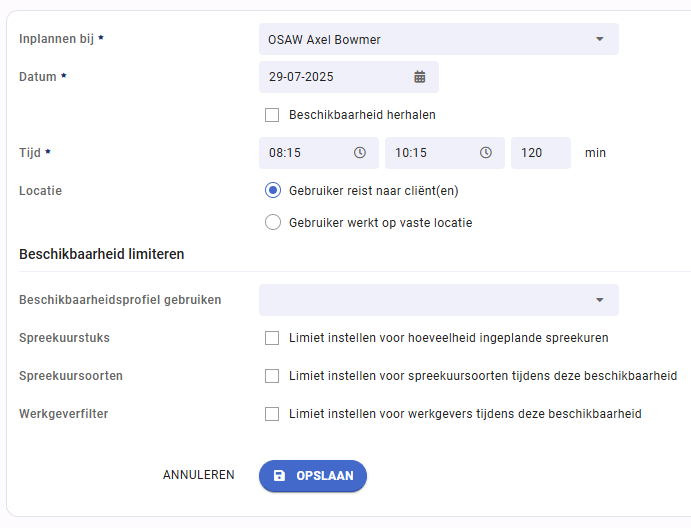Viewport: 691px width, 528px height.
Task: Expand the Inplannen bij dropdown arrow
Action: [599, 39]
